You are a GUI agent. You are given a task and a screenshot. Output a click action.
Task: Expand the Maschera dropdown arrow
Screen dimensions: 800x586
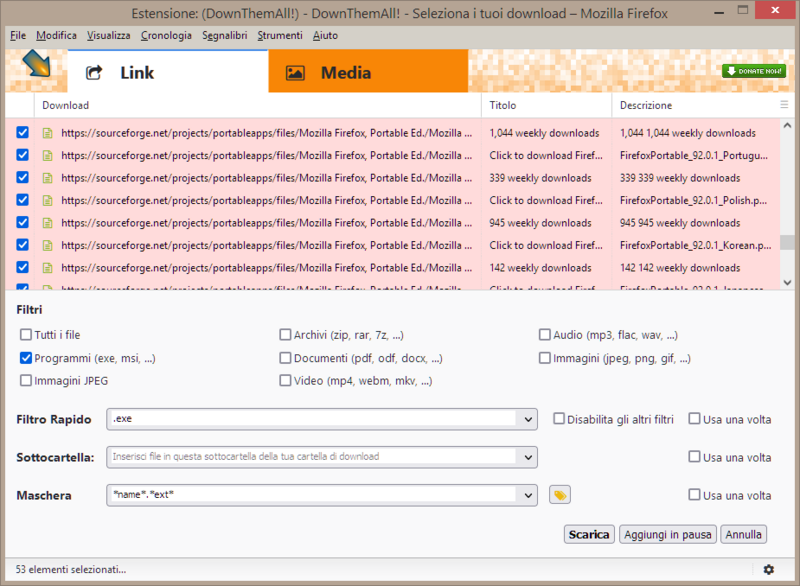(528, 495)
